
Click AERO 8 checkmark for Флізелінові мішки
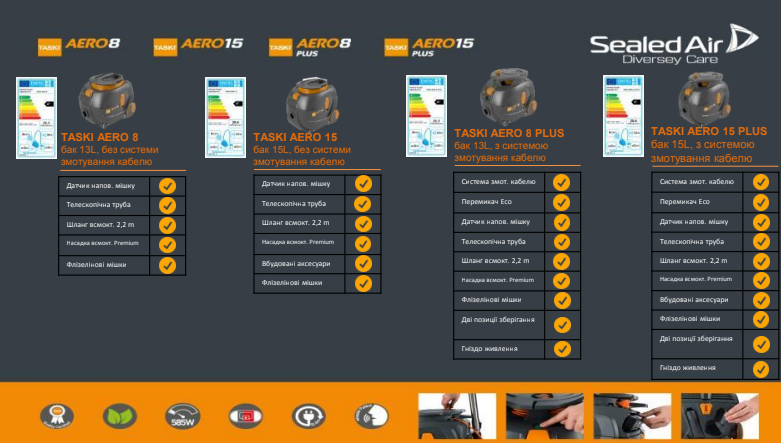tap(167, 265)
